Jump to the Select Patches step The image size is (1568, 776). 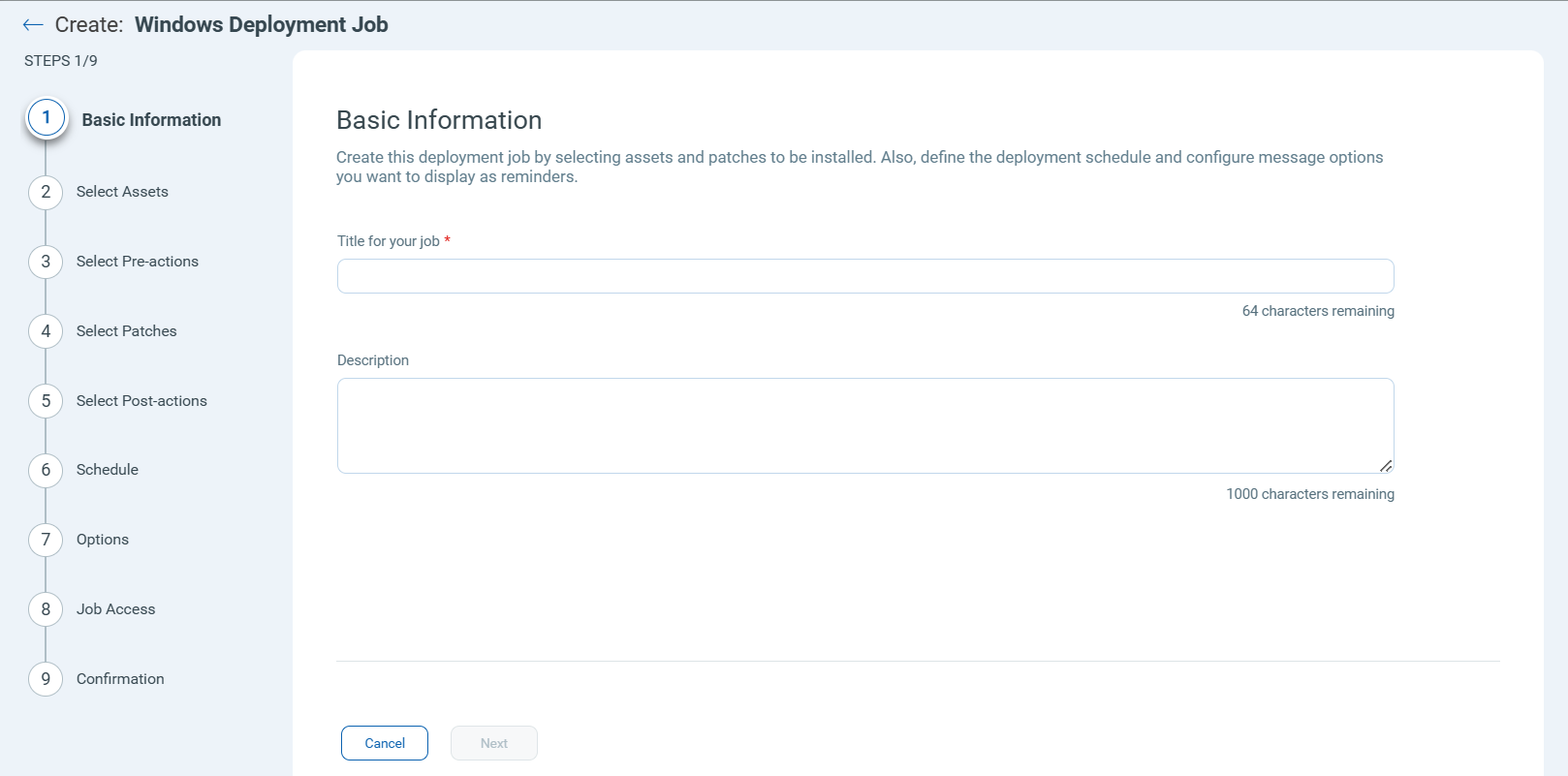point(127,331)
